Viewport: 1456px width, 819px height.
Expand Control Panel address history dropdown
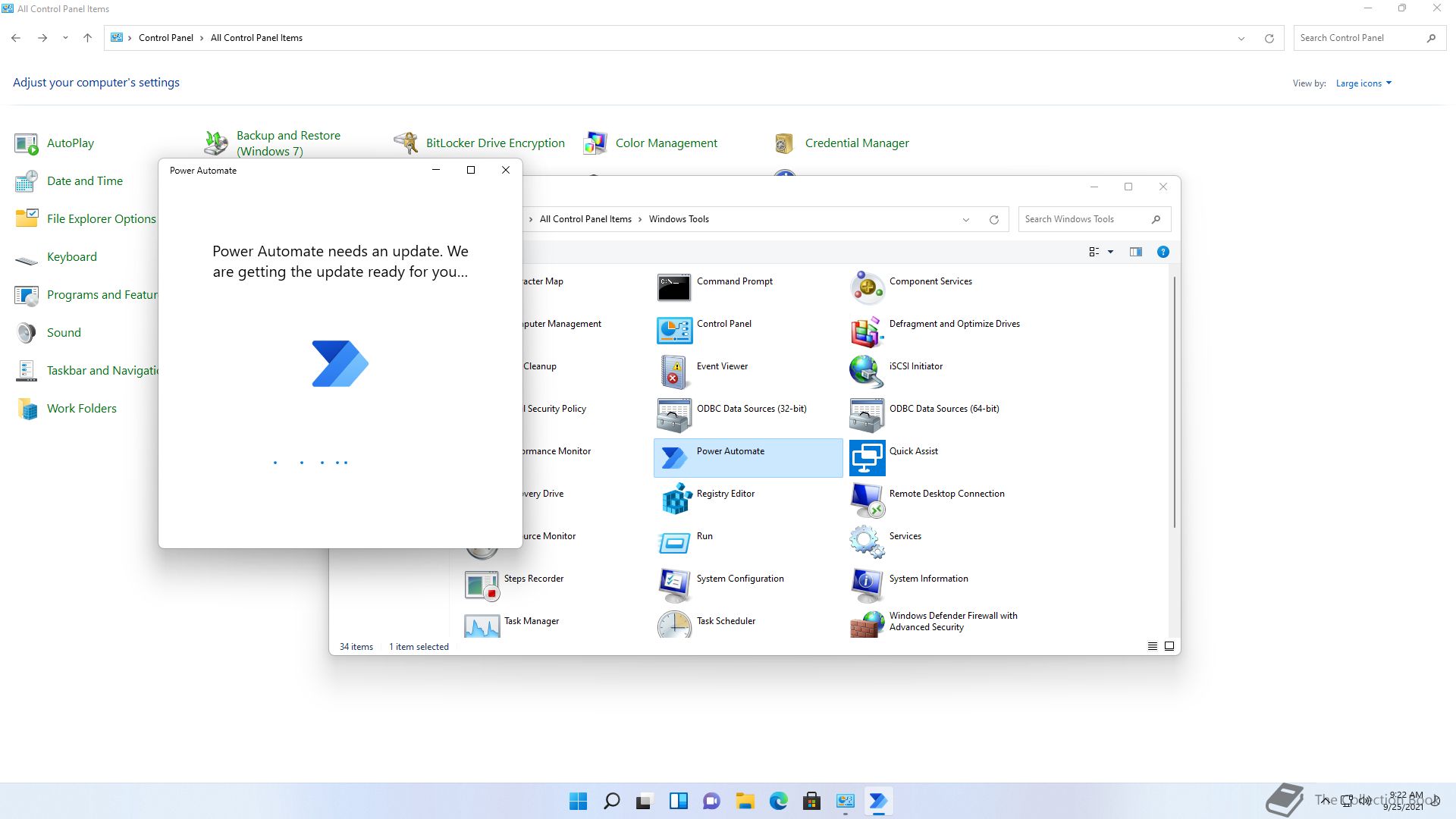click(x=1241, y=39)
